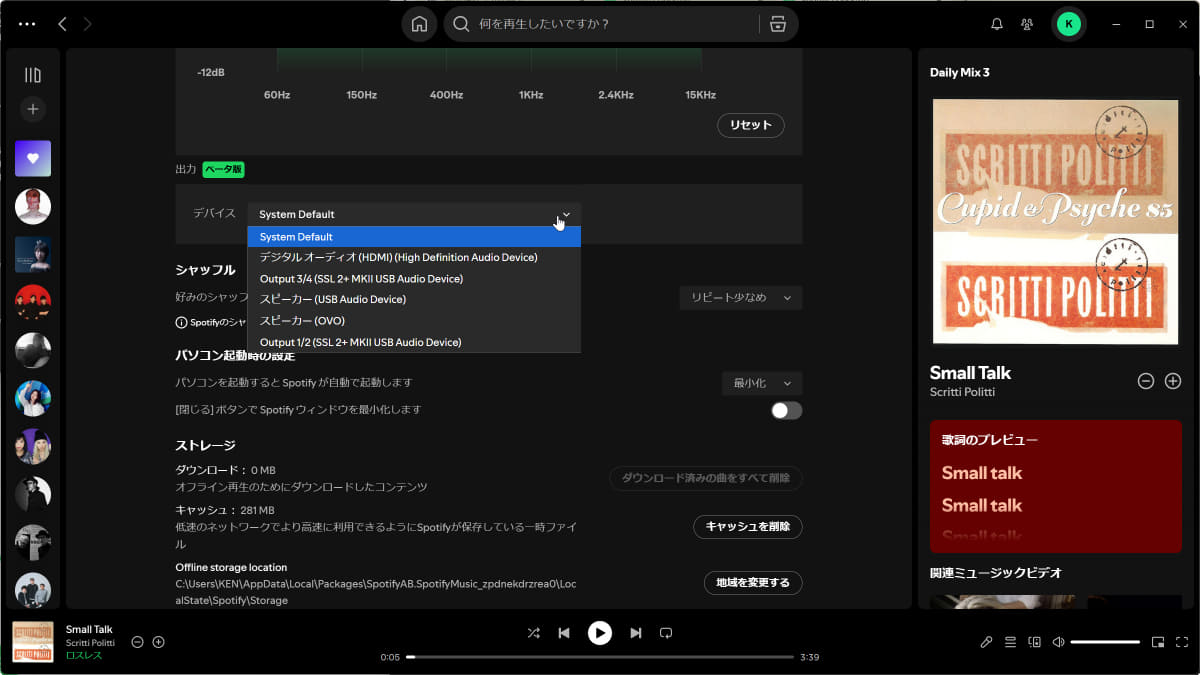This screenshot has height=675, width=1200.
Task: Click the plus icon beside Small Talk in right panel
Action: point(1173,381)
